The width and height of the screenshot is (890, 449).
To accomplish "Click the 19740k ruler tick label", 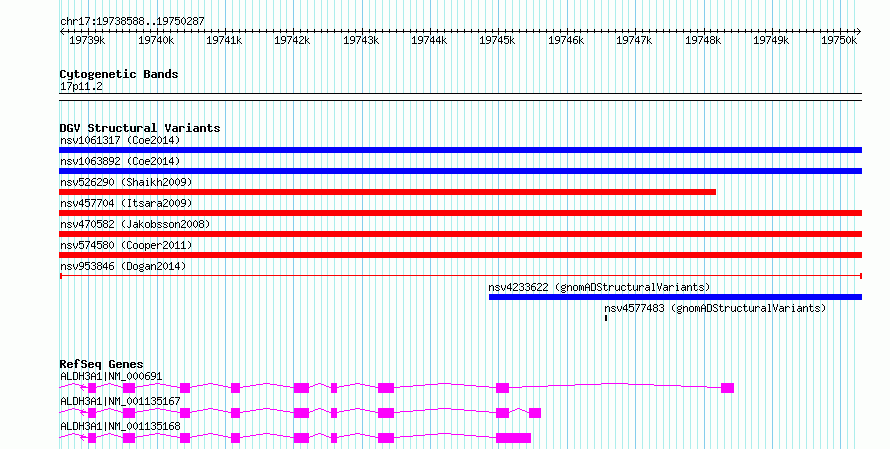I will coord(156,40).
